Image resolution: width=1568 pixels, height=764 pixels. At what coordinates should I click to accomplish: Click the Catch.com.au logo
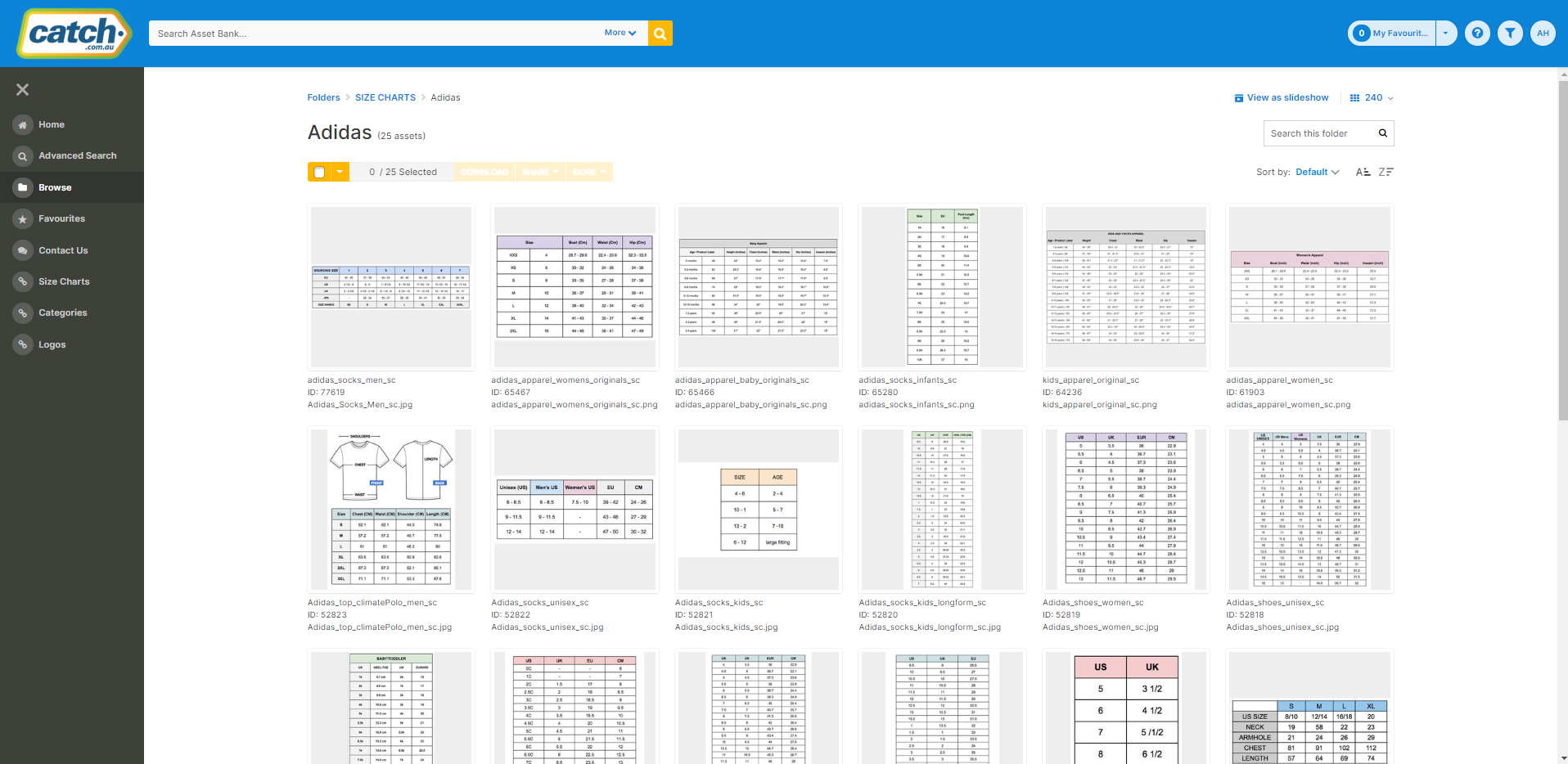(74, 34)
